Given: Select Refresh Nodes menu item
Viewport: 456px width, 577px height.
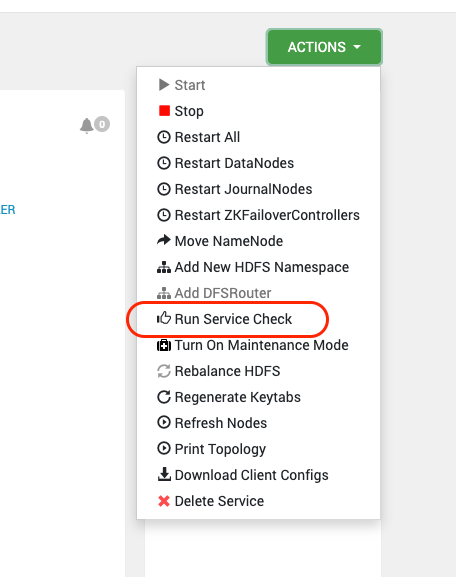Looking at the screenshot, I should point(212,423).
